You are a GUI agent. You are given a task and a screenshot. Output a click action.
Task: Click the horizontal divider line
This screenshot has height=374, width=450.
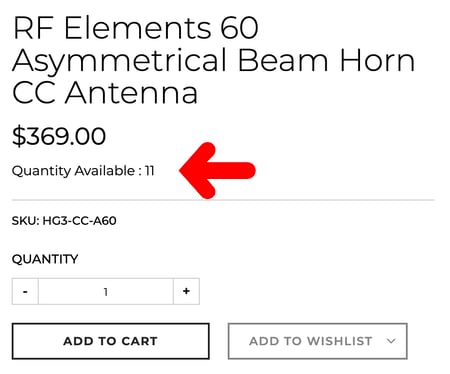click(x=223, y=200)
